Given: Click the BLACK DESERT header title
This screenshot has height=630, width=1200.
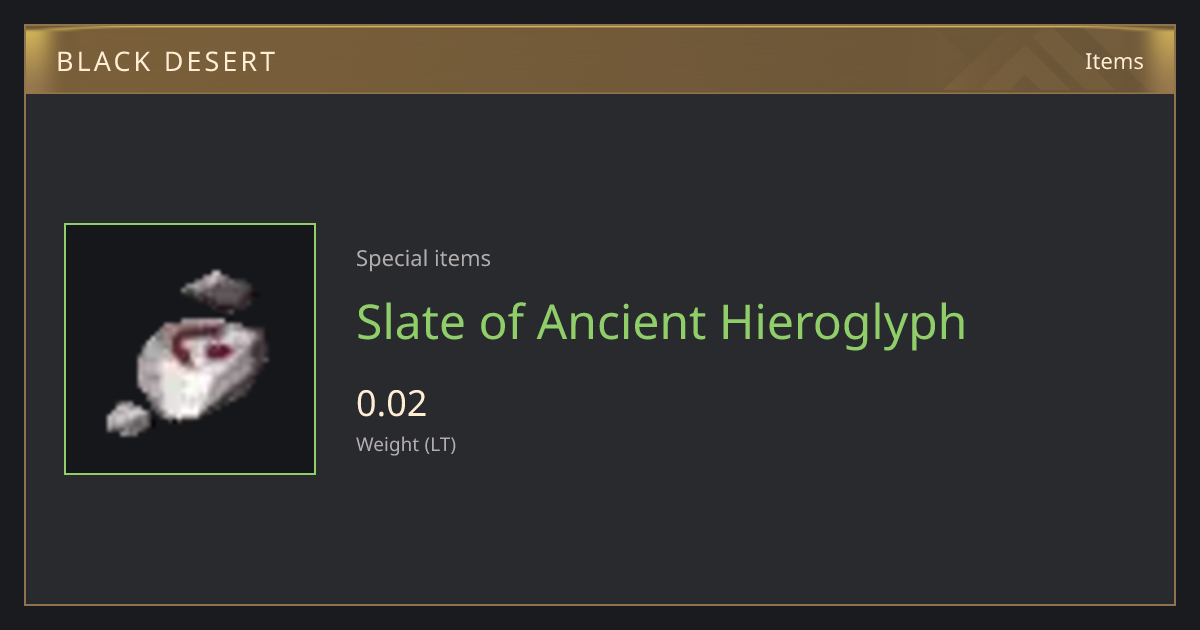Looking at the screenshot, I should pos(166,62).
